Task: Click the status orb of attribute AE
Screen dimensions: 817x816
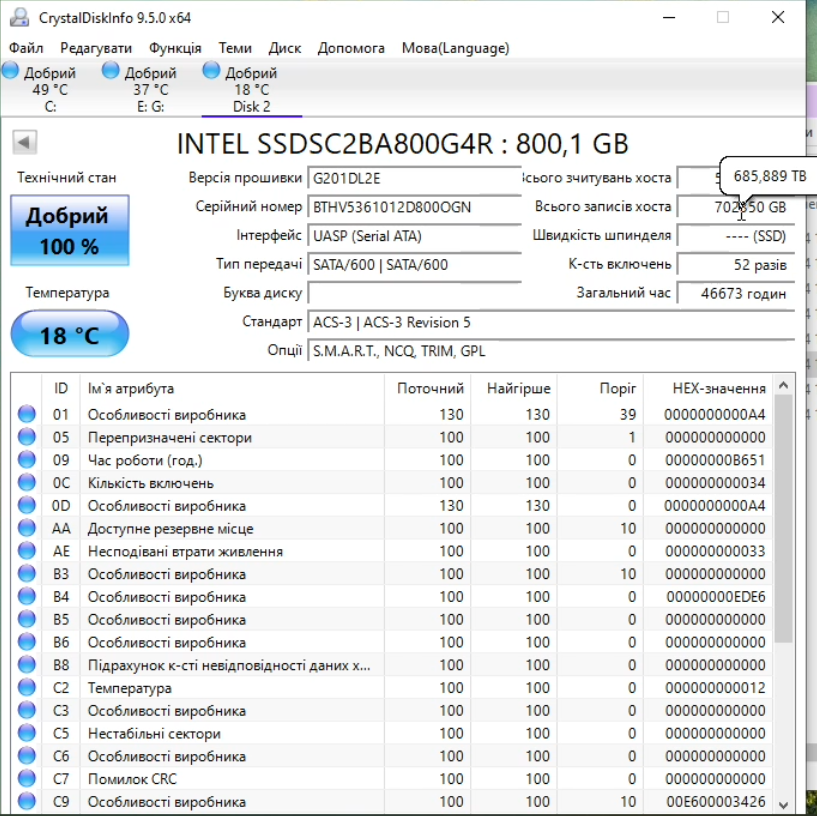Action: (x=27, y=551)
